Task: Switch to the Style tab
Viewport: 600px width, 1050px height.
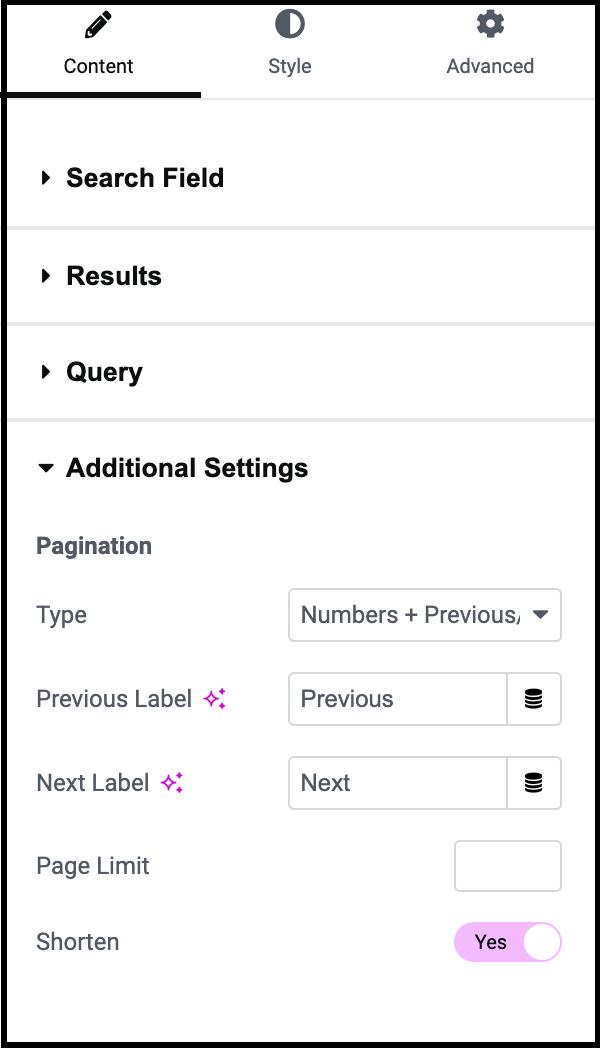Action: (289, 48)
